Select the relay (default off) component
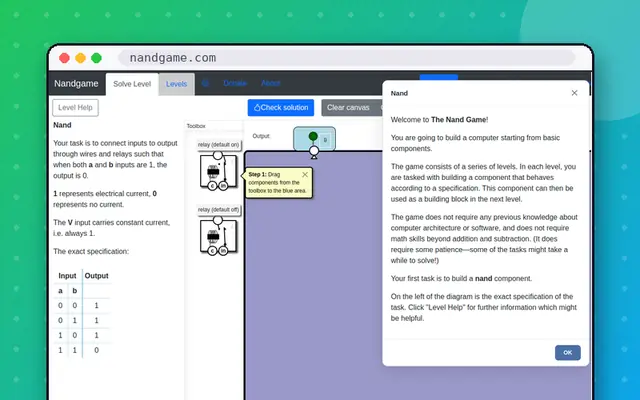 pos(218,236)
